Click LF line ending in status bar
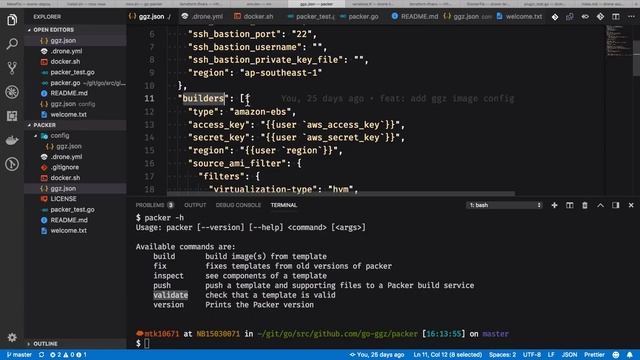640x360 pixels. pyautogui.click(x=551, y=355)
